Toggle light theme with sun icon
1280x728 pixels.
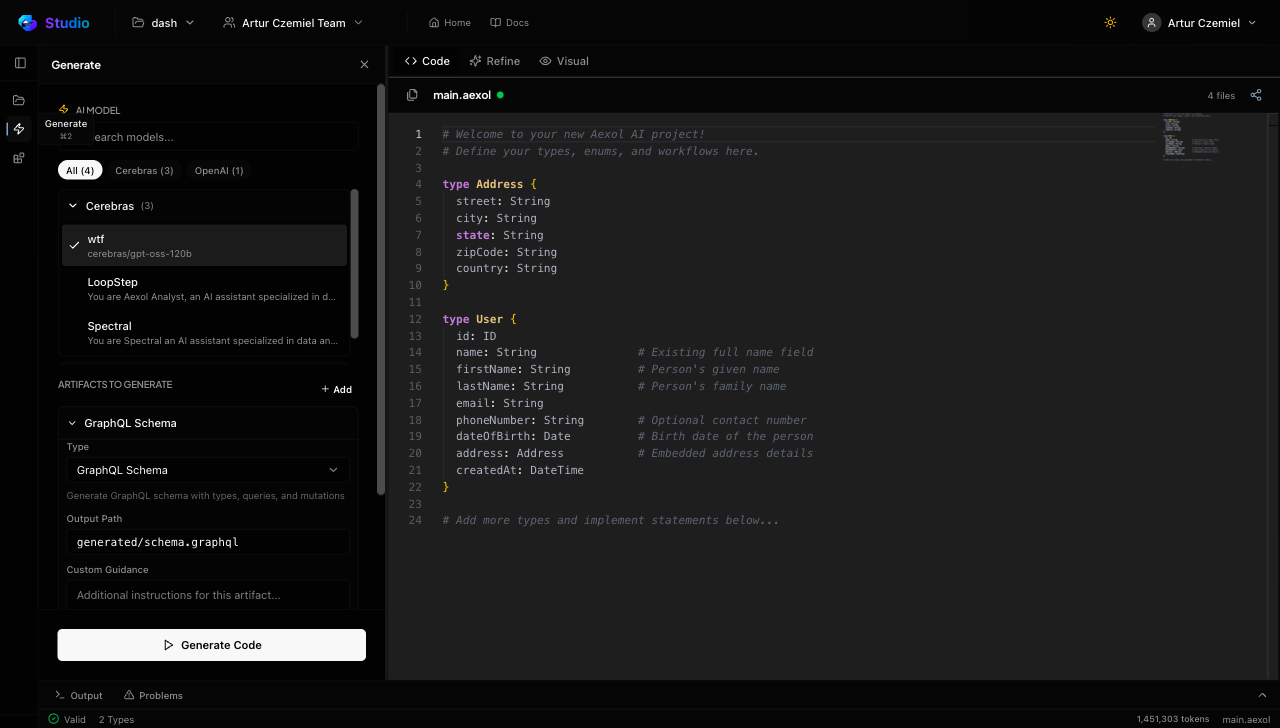pyautogui.click(x=1110, y=23)
